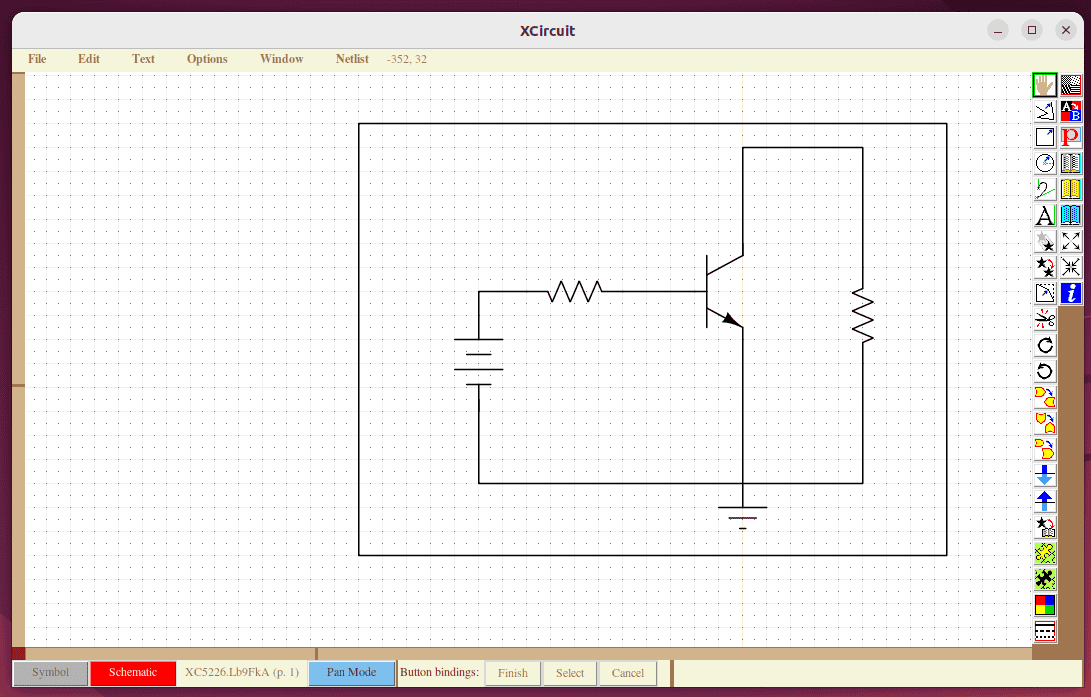Rotate selection counterclockwise
Viewport: 1091px width, 697px height.
click(x=1044, y=371)
